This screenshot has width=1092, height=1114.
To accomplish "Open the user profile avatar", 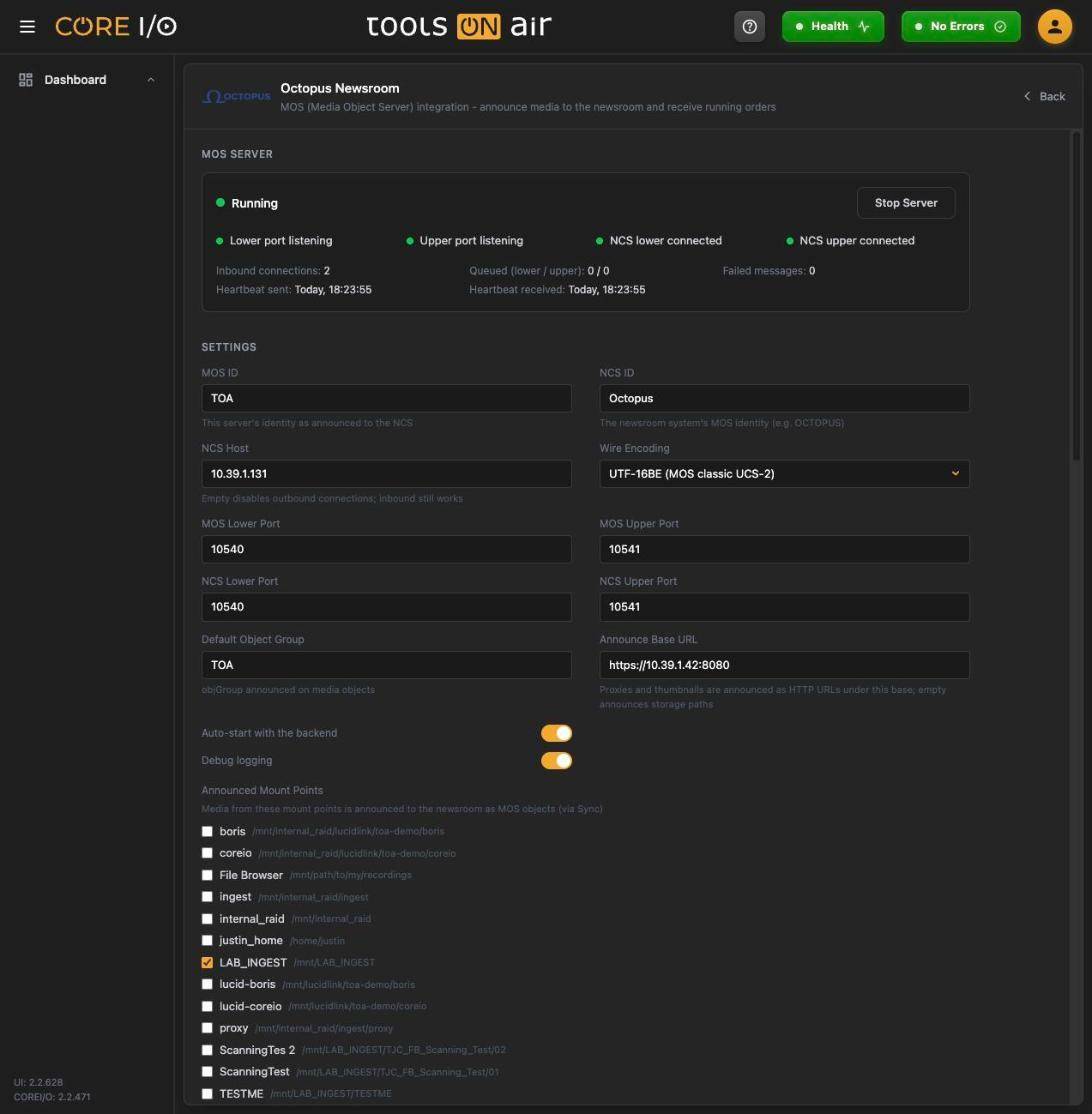I will tap(1054, 27).
